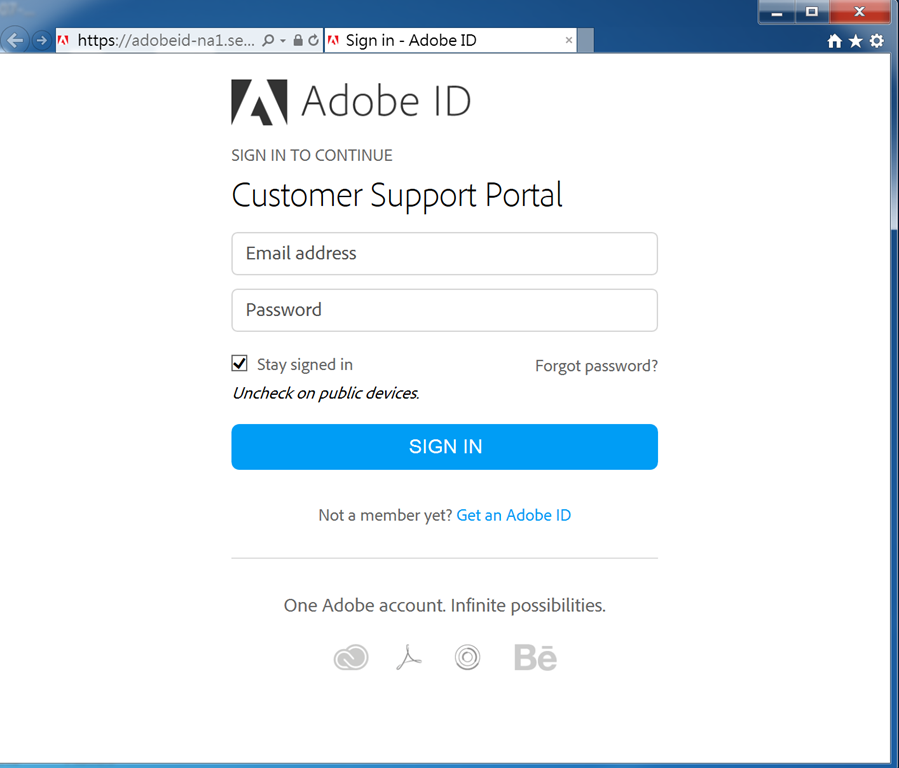Image resolution: width=899 pixels, height=768 pixels.
Task: Click 'One Adobe account. Infinite possibilities.' text
Action: (444, 605)
